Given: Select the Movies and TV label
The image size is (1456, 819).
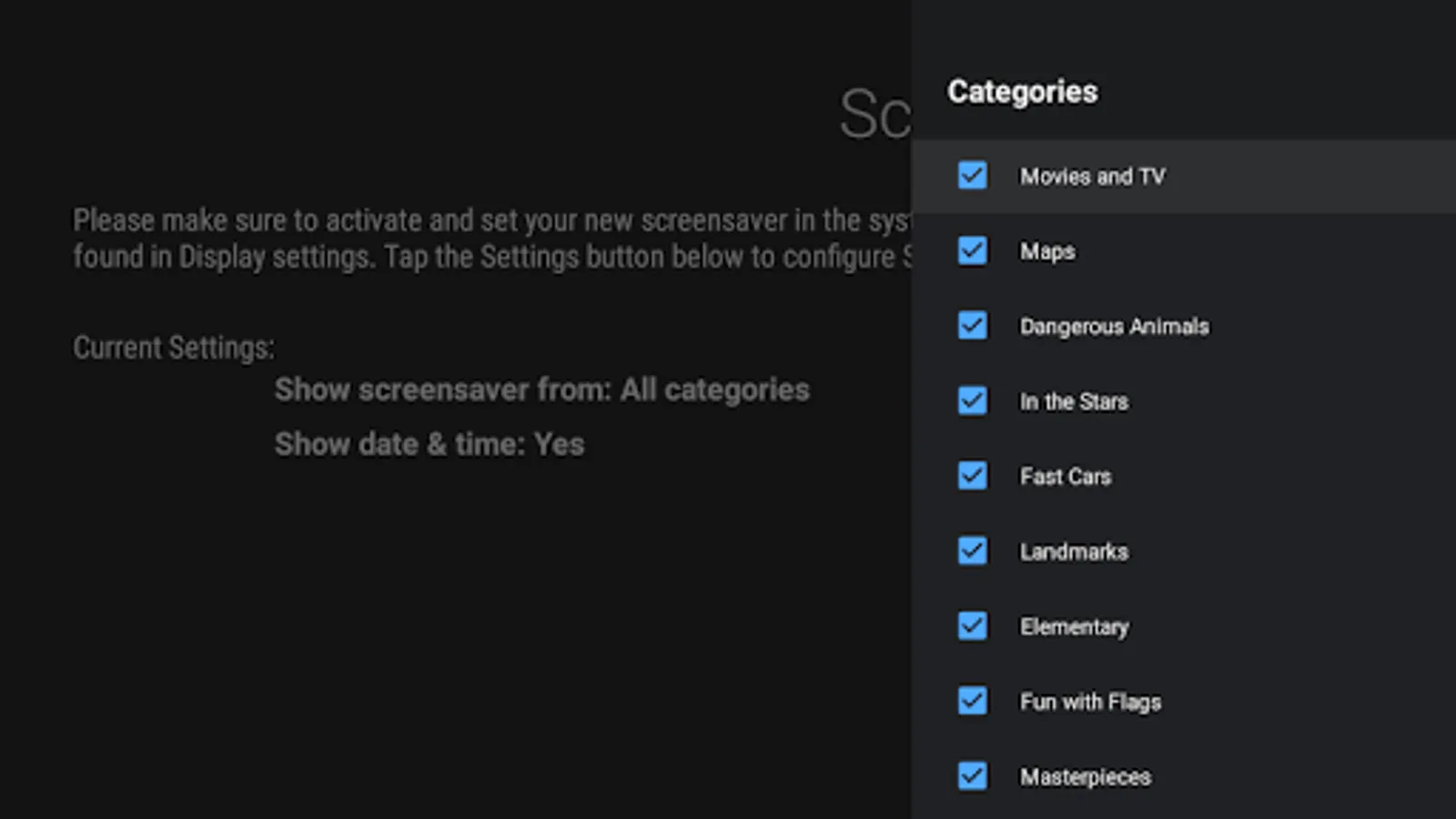Looking at the screenshot, I should click(x=1092, y=177).
